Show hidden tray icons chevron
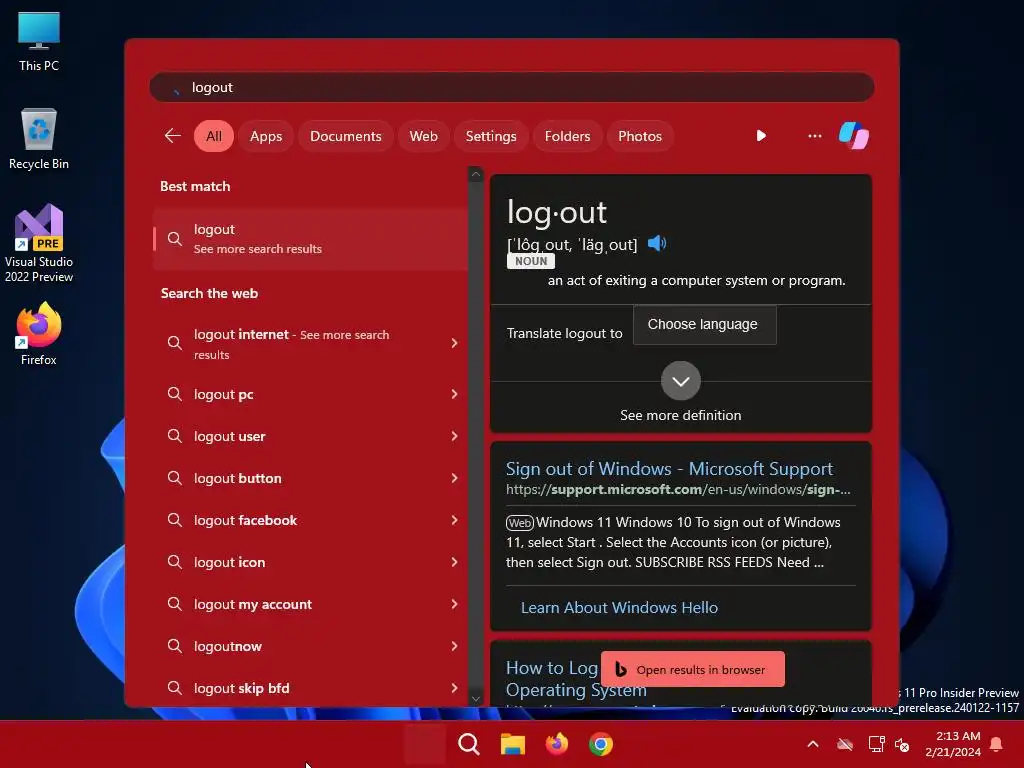1024x768 pixels. [813, 744]
